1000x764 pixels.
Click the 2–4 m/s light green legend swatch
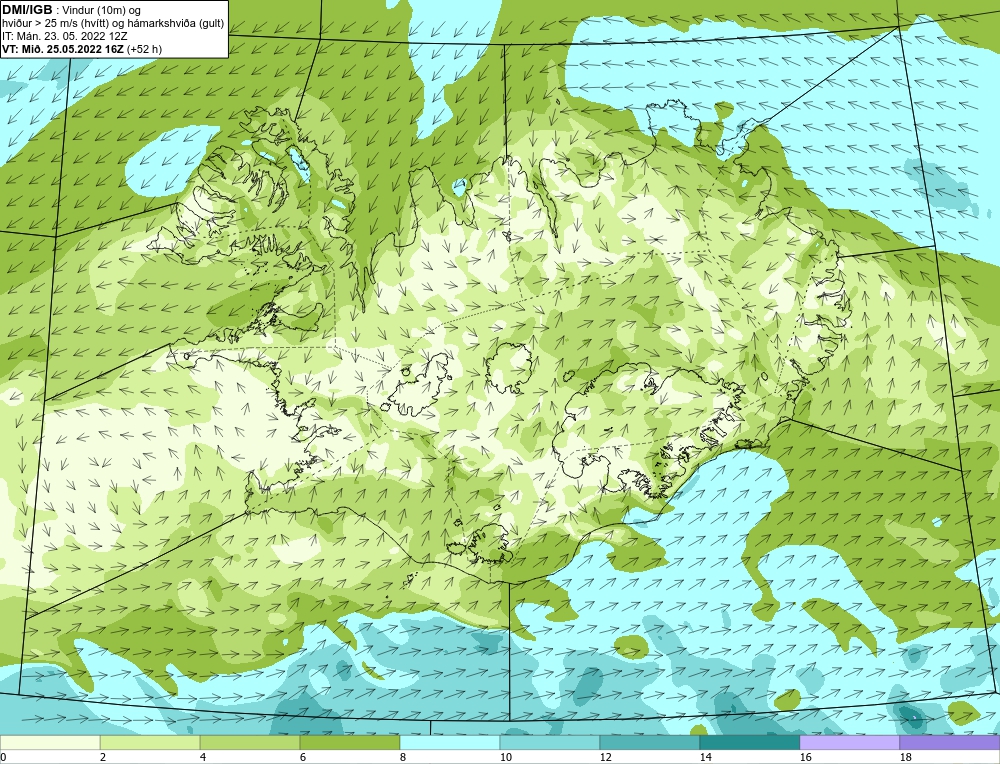pos(150,742)
